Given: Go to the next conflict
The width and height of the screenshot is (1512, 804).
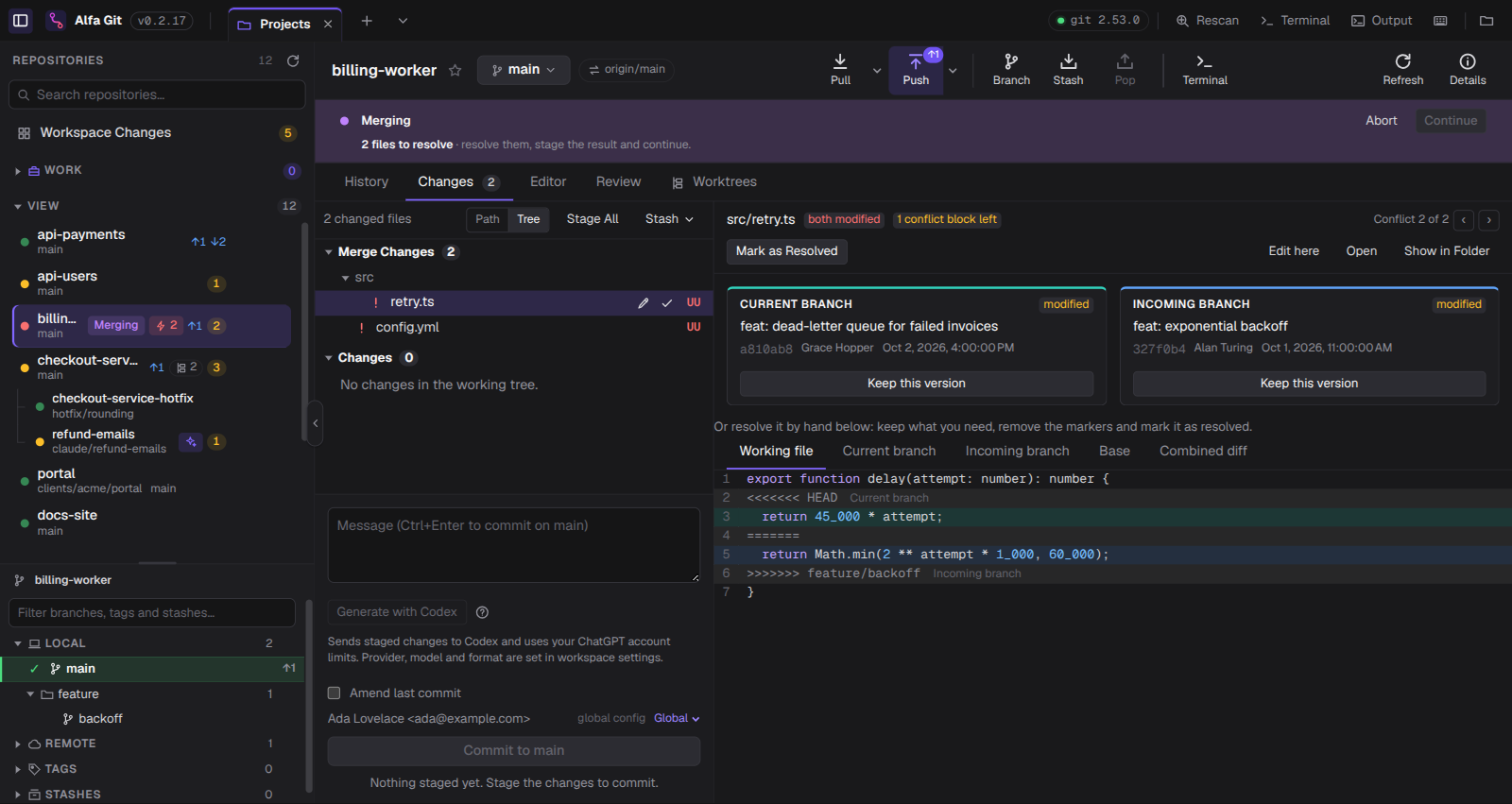Looking at the screenshot, I should (1488, 220).
